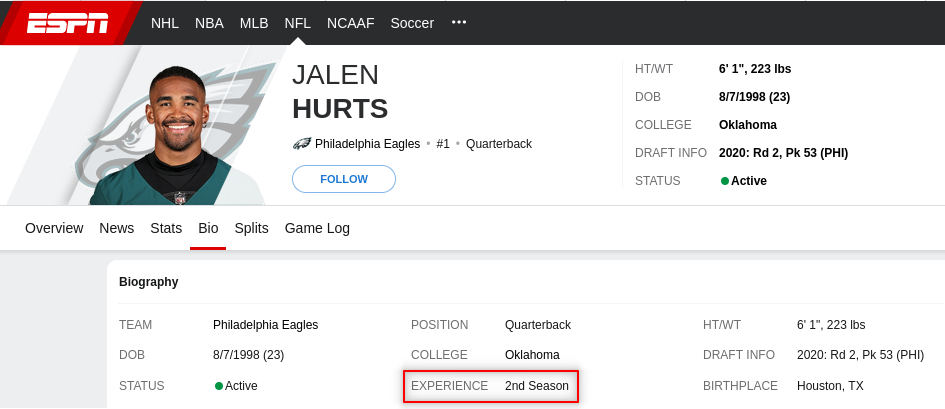945x409 pixels.
Task: Select NFL in the top navigation
Action: (297, 22)
